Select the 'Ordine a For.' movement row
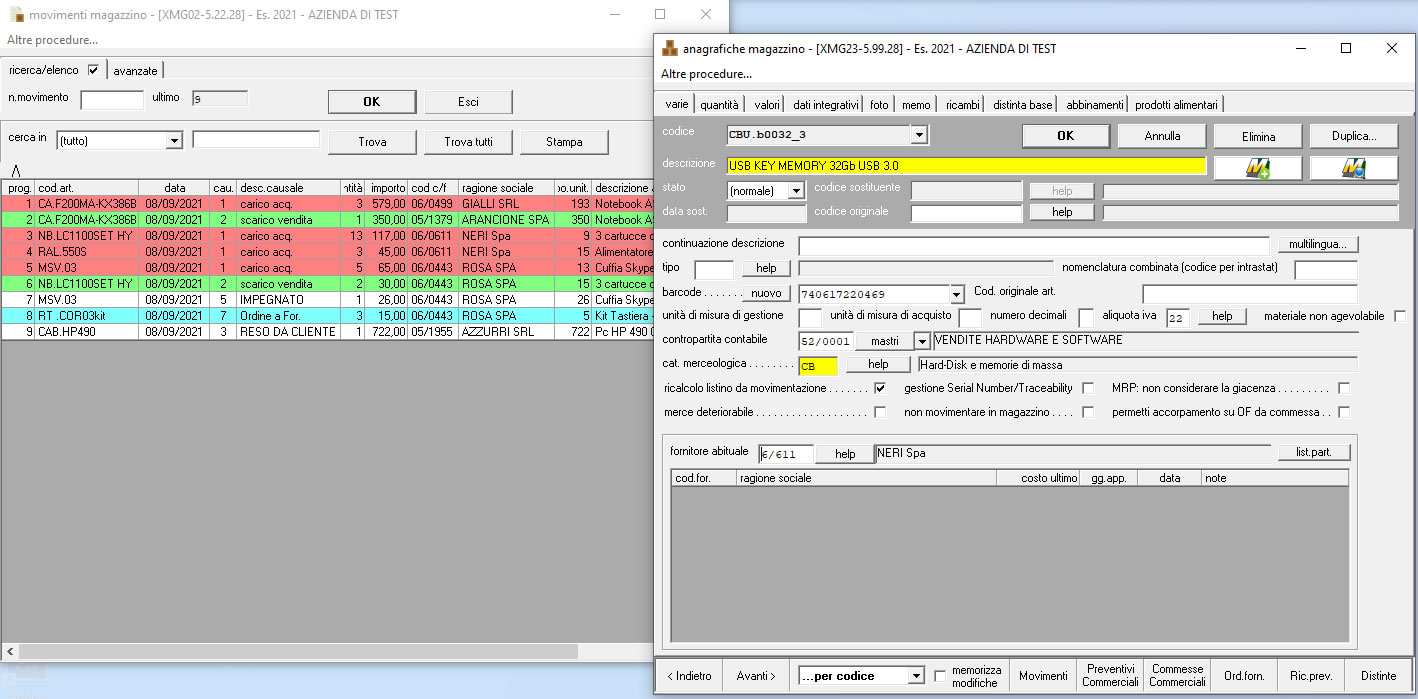 coord(327,316)
